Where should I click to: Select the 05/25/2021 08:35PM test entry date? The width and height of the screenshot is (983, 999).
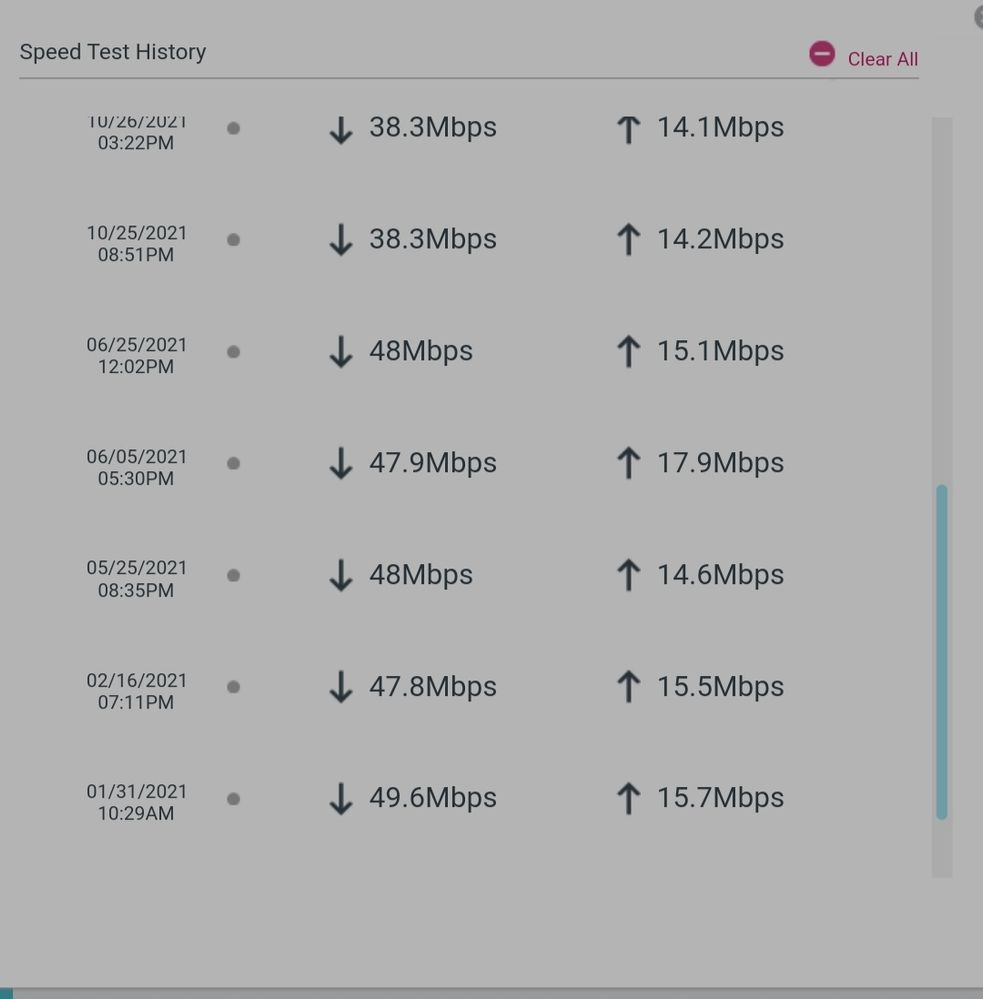click(x=137, y=579)
